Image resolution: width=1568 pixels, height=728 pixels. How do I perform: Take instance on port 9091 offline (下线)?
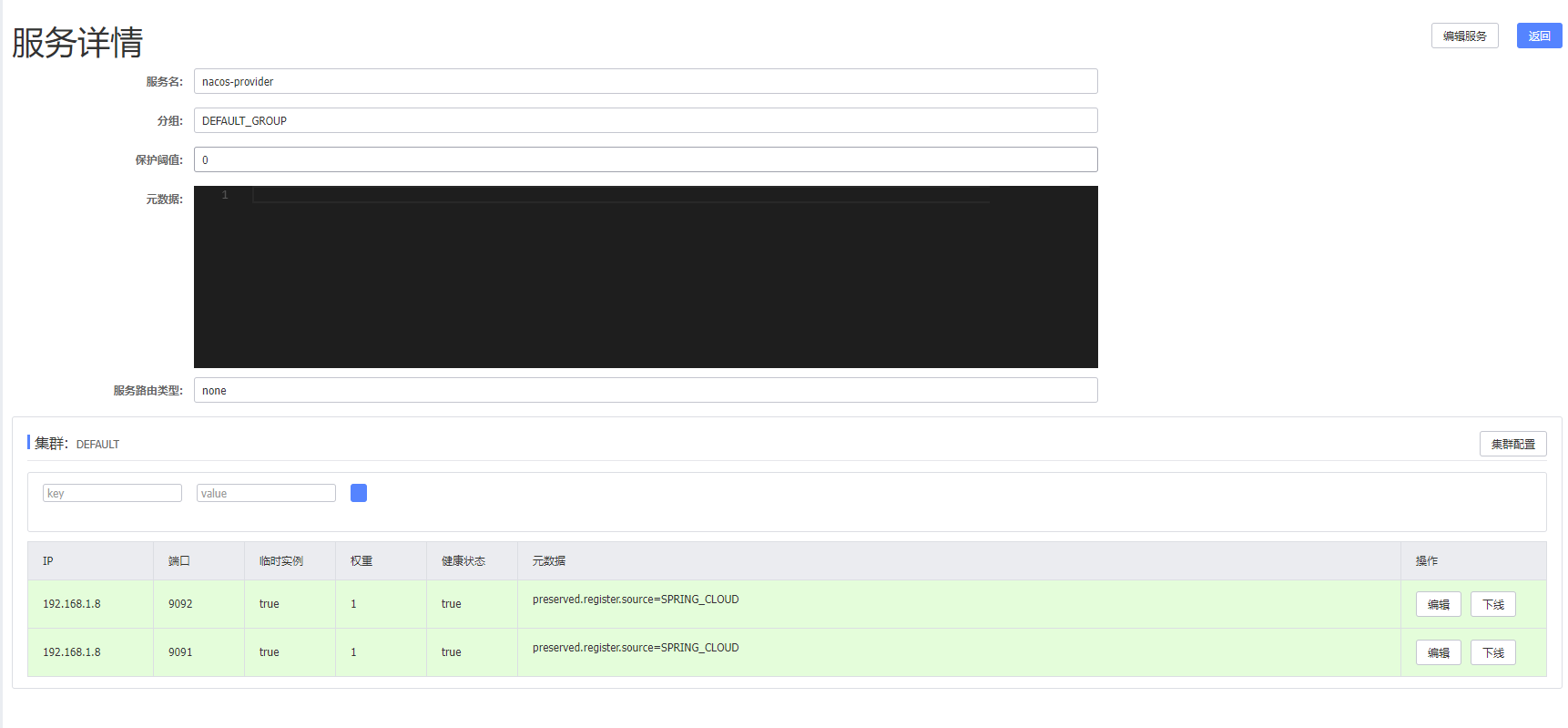pyautogui.click(x=1492, y=652)
